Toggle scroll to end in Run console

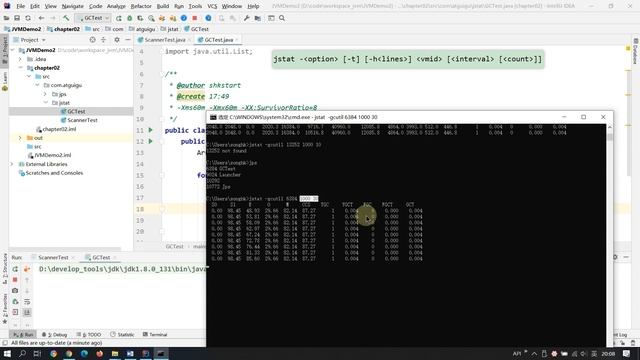pyautogui.click(x=27, y=312)
